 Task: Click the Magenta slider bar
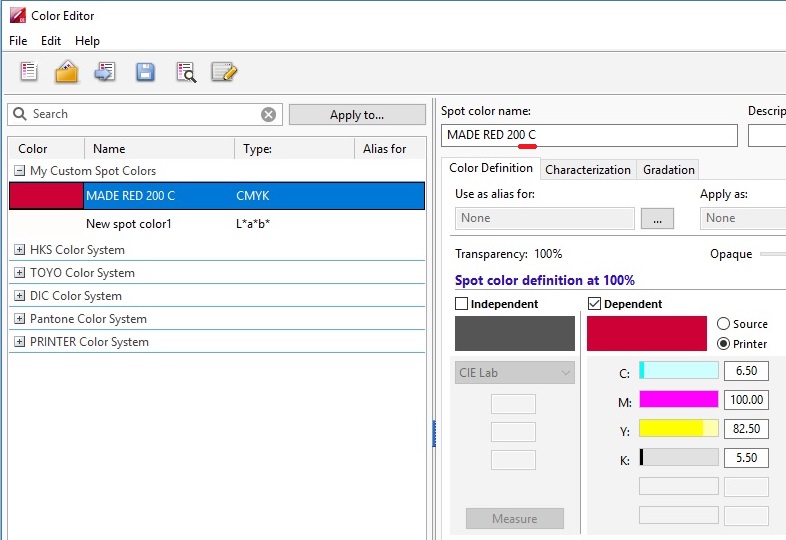pos(678,399)
